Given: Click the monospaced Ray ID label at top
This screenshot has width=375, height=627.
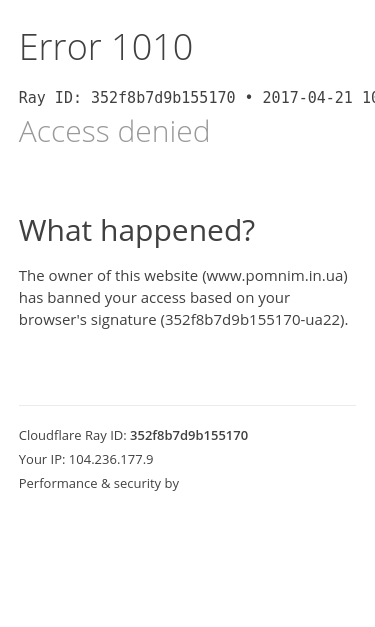Looking at the screenshot, I should click(50, 98).
